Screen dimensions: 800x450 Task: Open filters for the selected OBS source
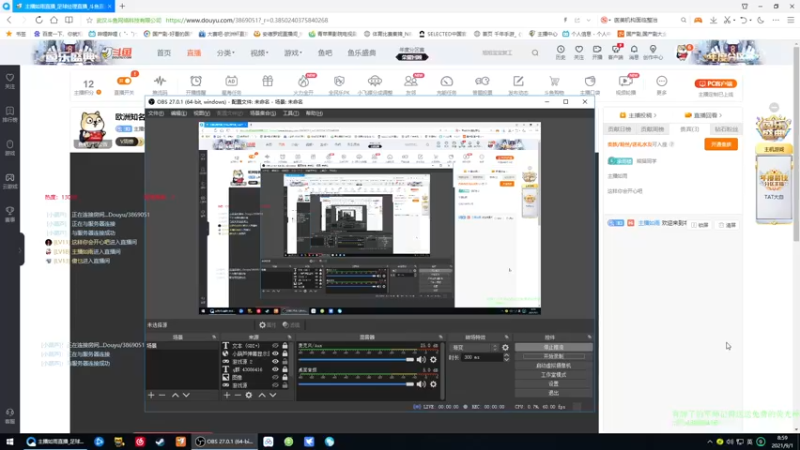point(291,325)
